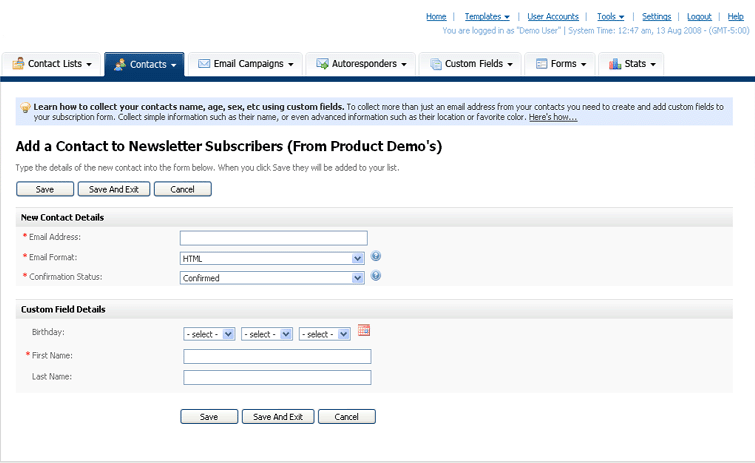Click the top Save button

(45, 189)
